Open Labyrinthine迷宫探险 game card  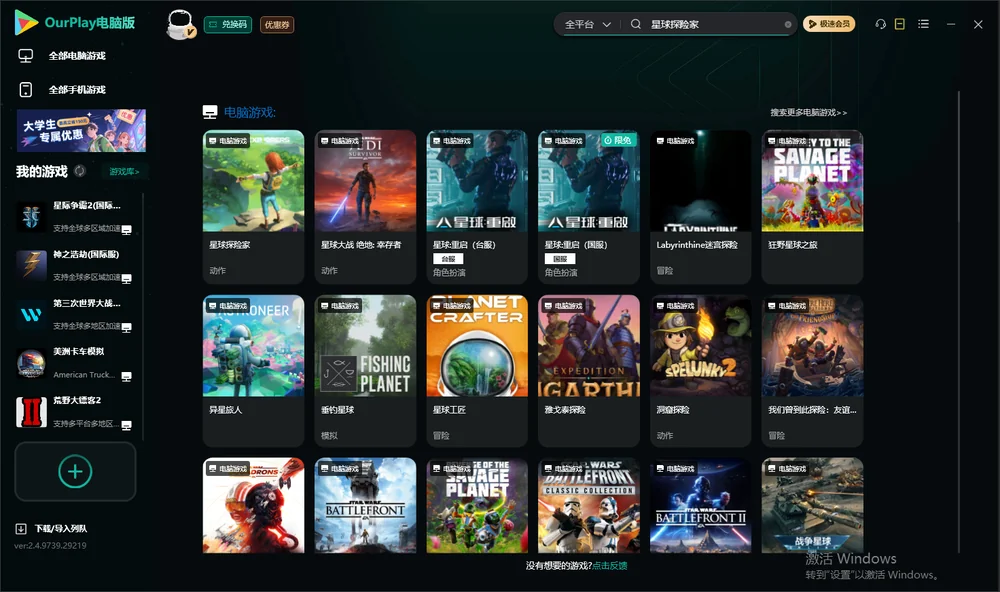click(x=700, y=207)
